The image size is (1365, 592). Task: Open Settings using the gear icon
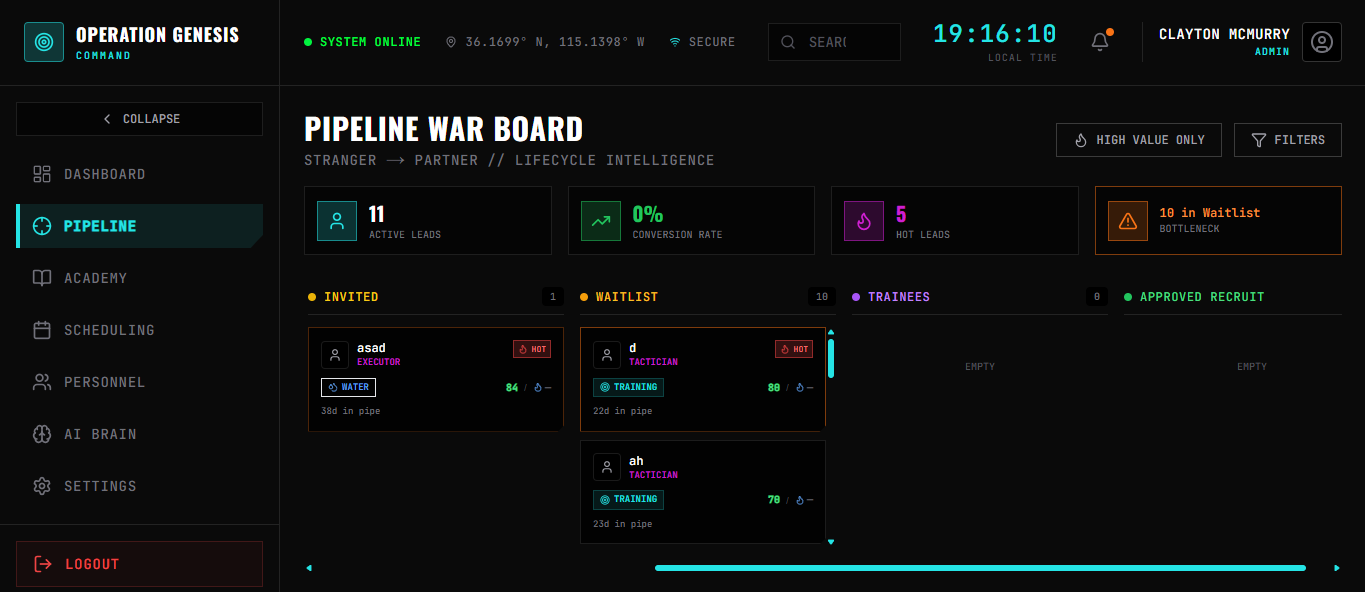[x=41, y=486]
